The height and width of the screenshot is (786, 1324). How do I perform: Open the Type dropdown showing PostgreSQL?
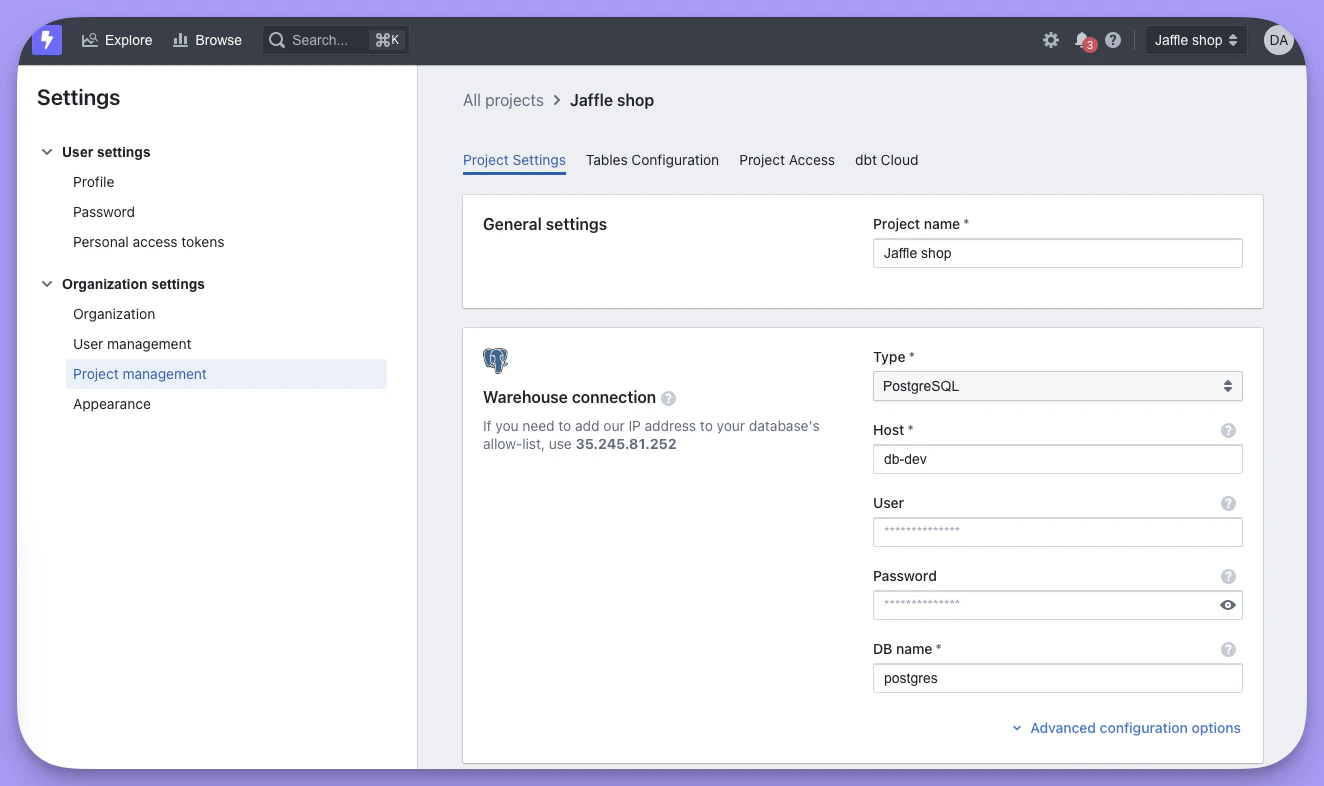1057,386
